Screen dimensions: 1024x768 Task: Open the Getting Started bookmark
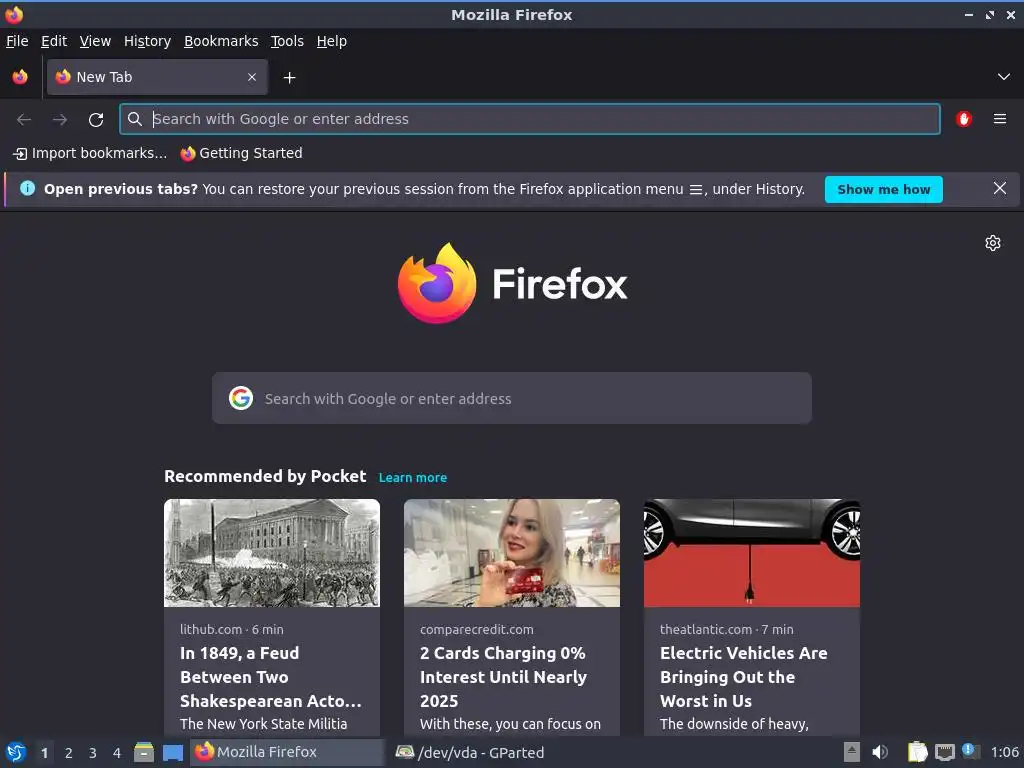(x=242, y=153)
